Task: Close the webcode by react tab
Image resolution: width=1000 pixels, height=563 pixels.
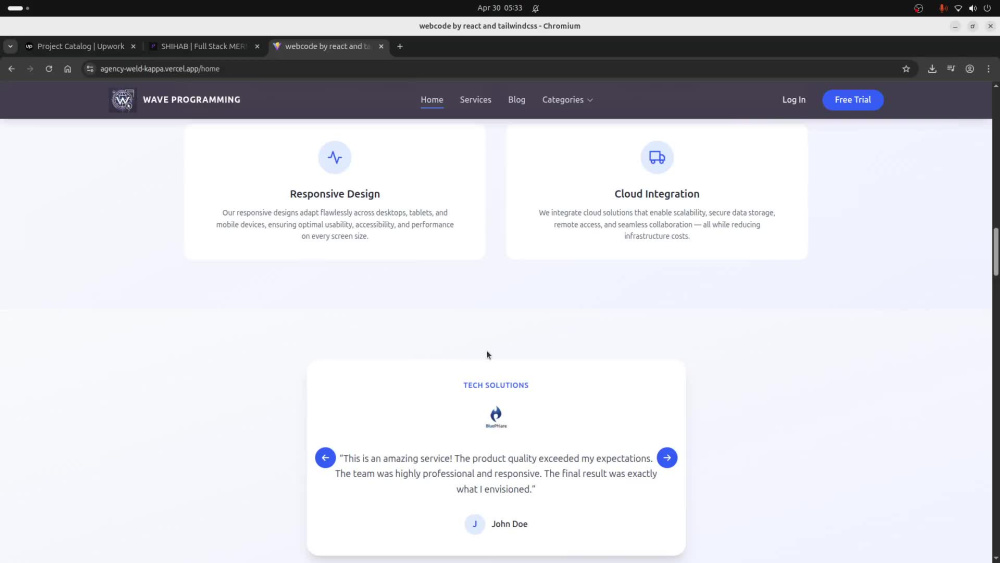Action: (381, 47)
